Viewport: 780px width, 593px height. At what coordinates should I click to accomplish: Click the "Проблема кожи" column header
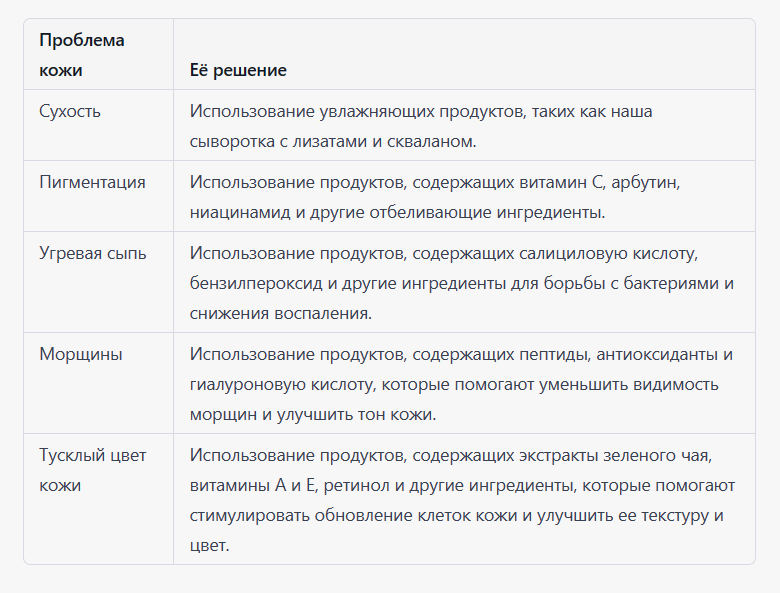pos(82,55)
